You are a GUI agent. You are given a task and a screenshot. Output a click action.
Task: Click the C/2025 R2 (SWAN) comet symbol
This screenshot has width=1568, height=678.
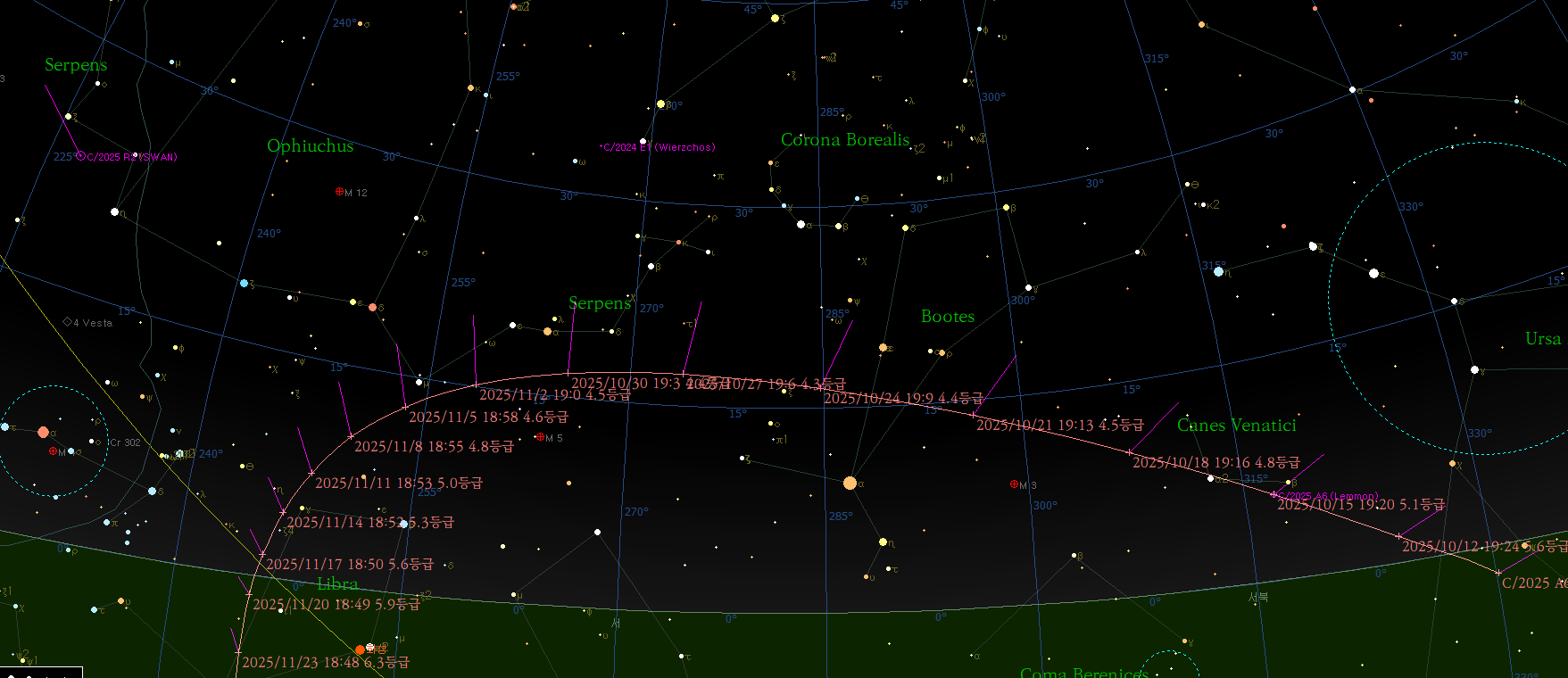(x=81, y=156)
